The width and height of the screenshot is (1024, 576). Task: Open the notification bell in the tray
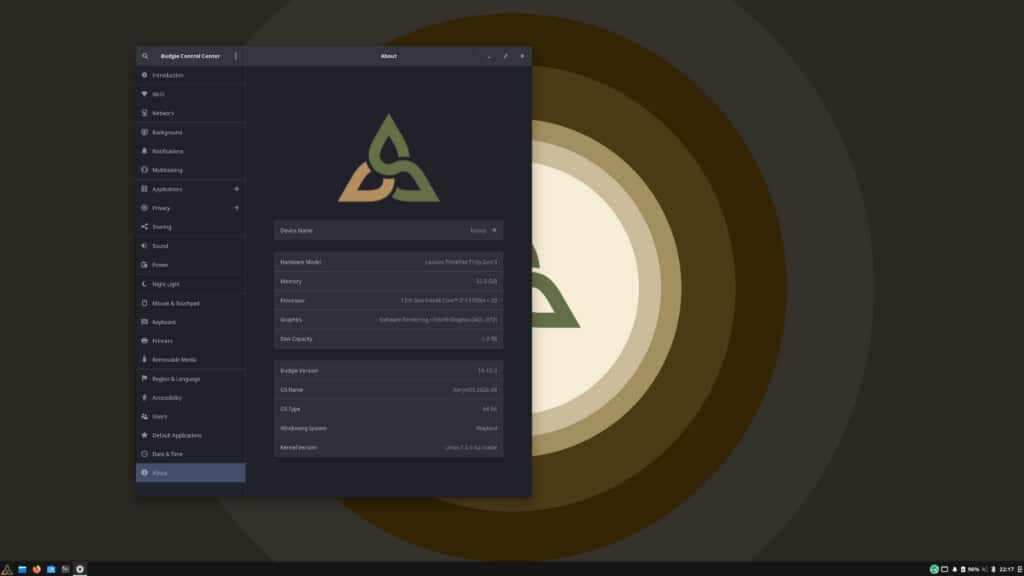[x=954, y=569]
